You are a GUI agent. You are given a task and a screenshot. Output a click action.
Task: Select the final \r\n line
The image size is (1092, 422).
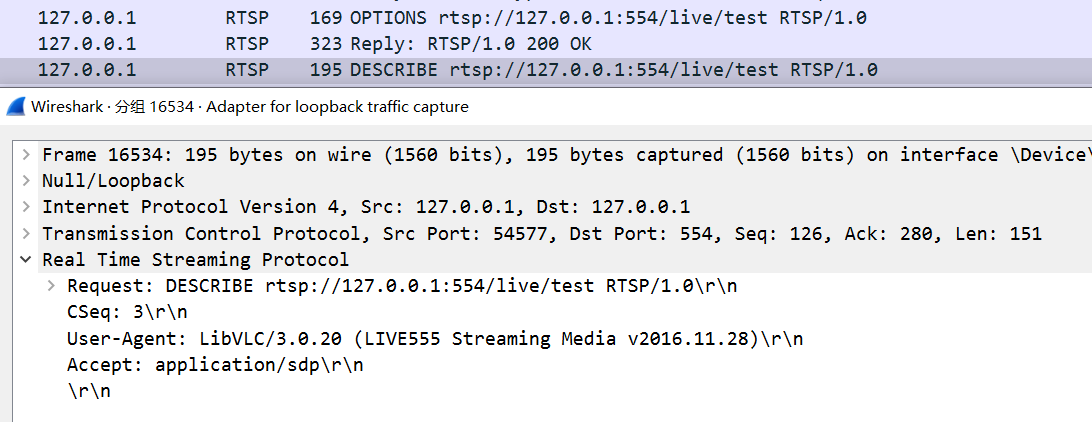(88, 391)
